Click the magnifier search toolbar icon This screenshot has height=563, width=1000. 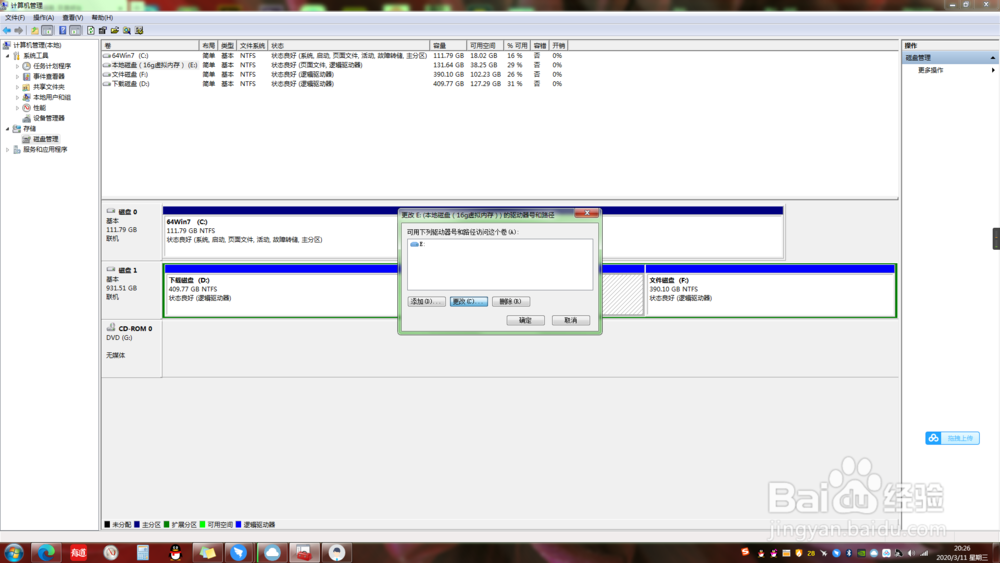click(x=127, y=31)
